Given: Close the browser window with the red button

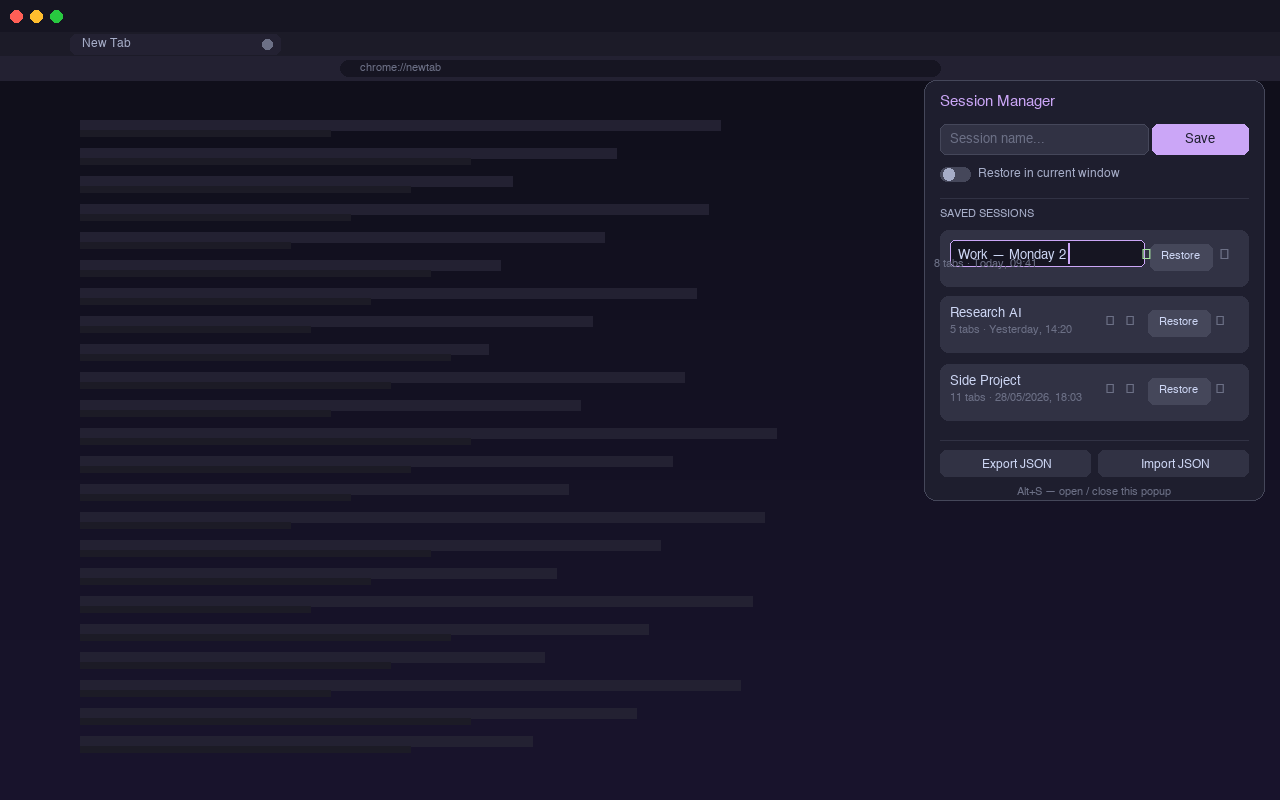Looking at the screenshot, I should click(16, 16).
